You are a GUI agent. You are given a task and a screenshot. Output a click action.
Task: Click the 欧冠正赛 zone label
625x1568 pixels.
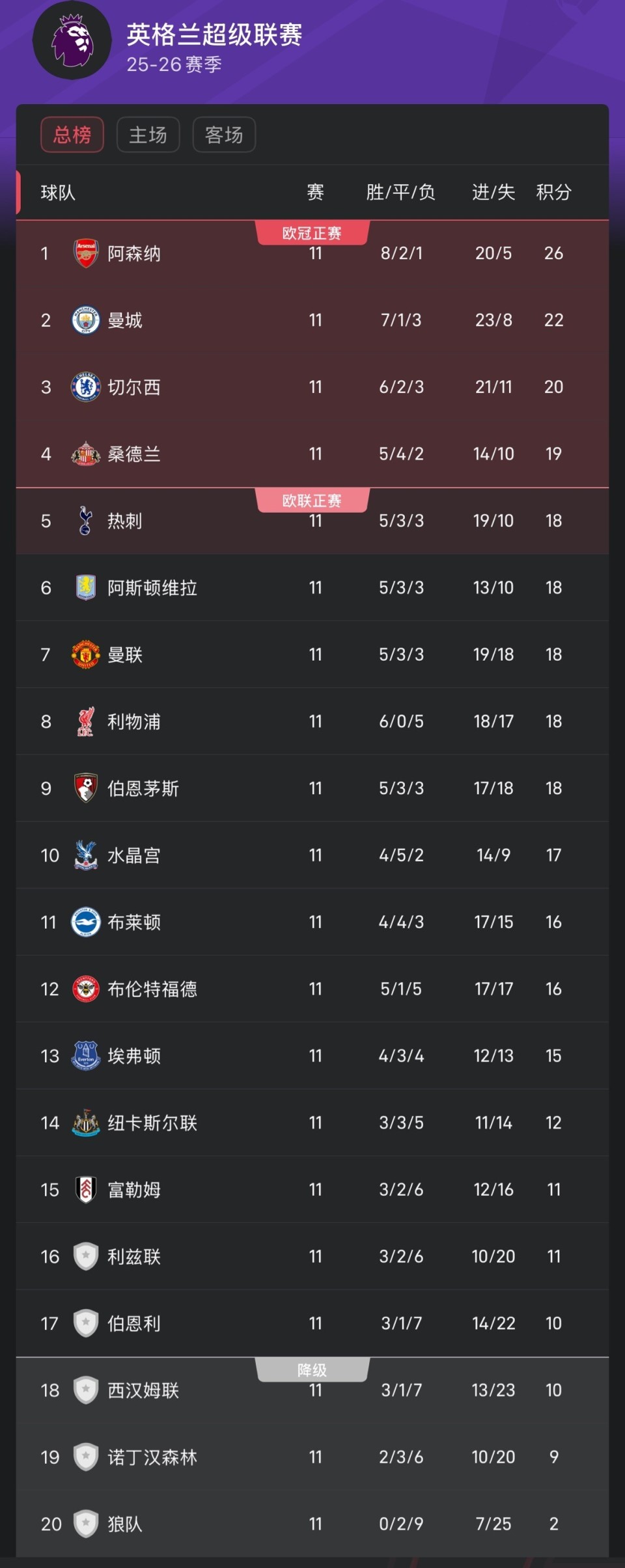click(x=312, y=233)
